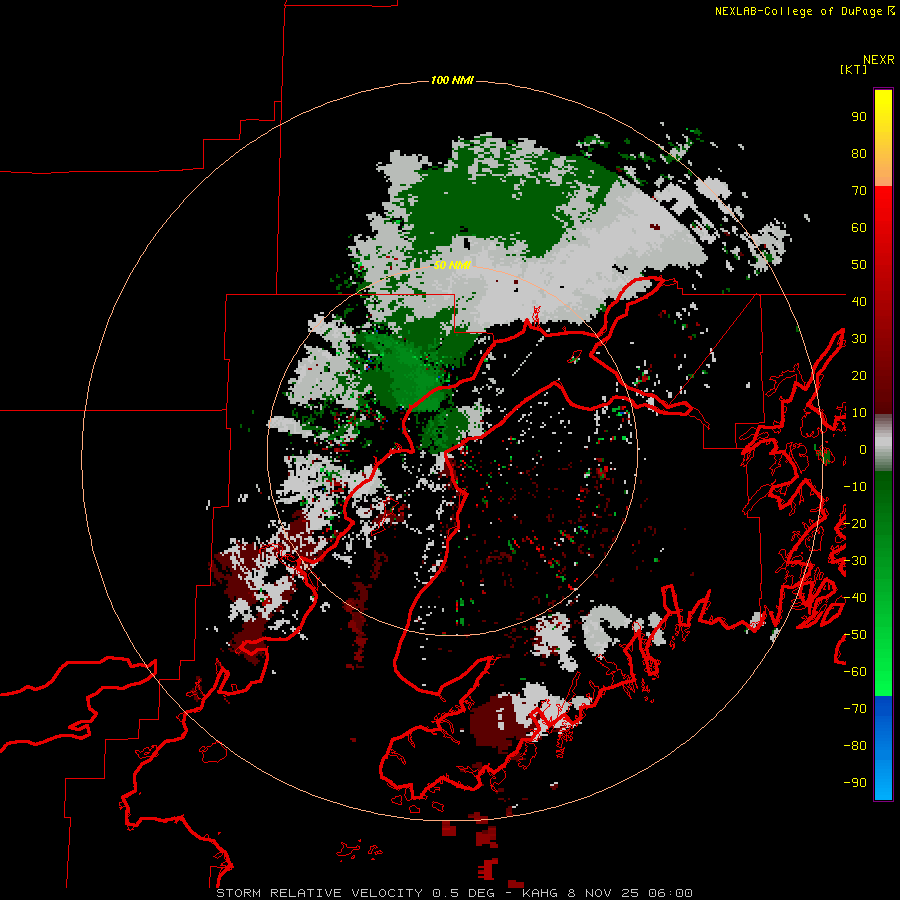Click the 40 value on the color scale
Image resolution: width=900 pixels, height=900 pixels.
tap(859, 301)
